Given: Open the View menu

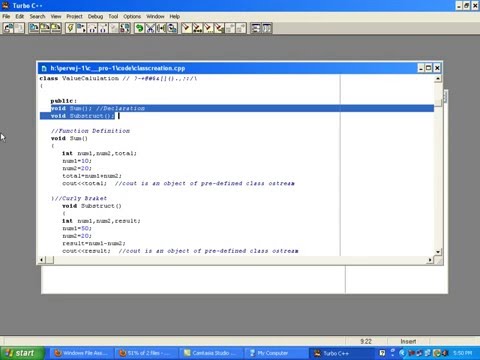Looking at the screenshot, I should coord(56,16).
